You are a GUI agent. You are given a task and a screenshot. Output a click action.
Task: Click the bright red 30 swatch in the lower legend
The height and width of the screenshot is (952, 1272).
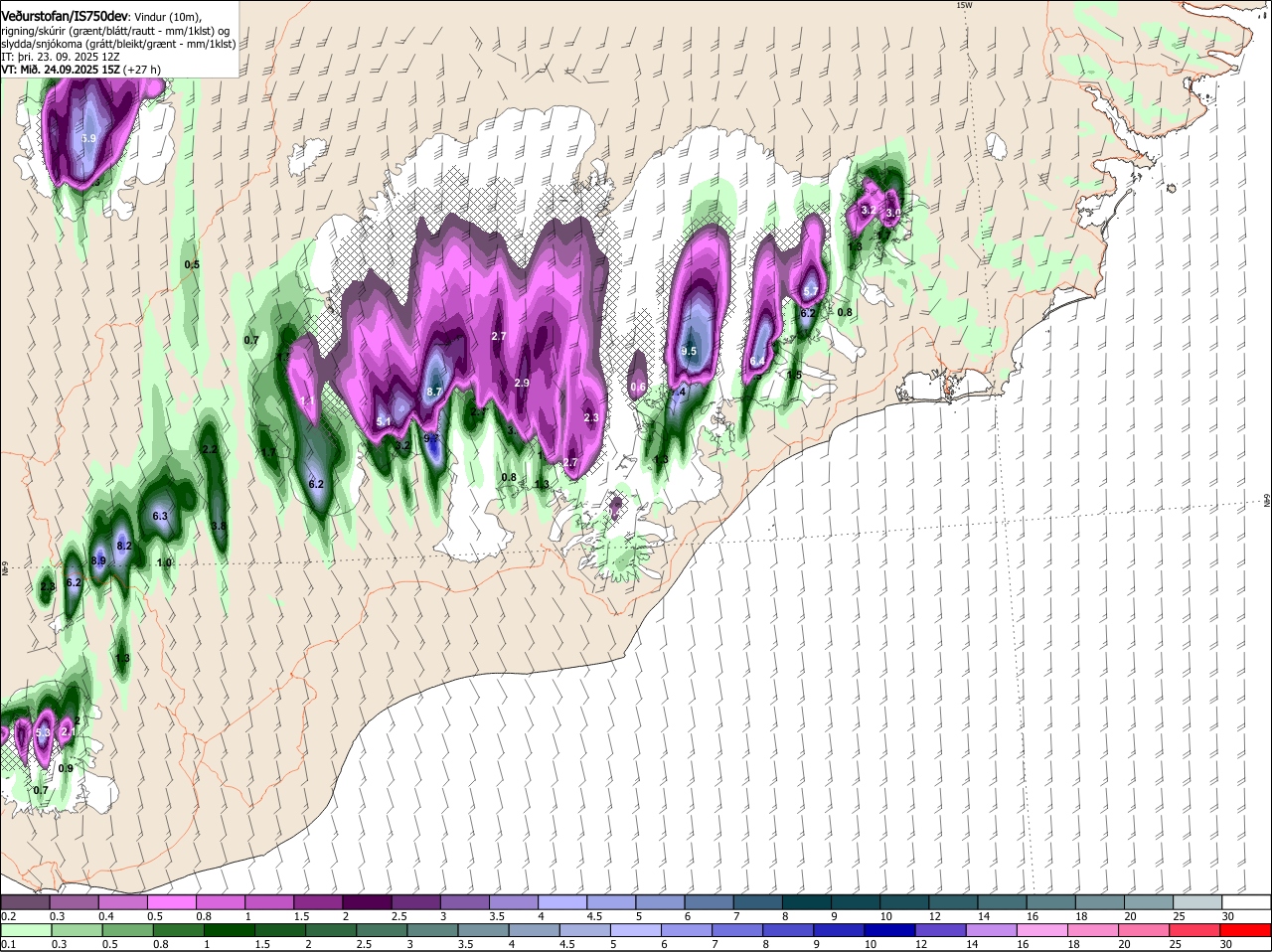click(x=1247, y=930)
